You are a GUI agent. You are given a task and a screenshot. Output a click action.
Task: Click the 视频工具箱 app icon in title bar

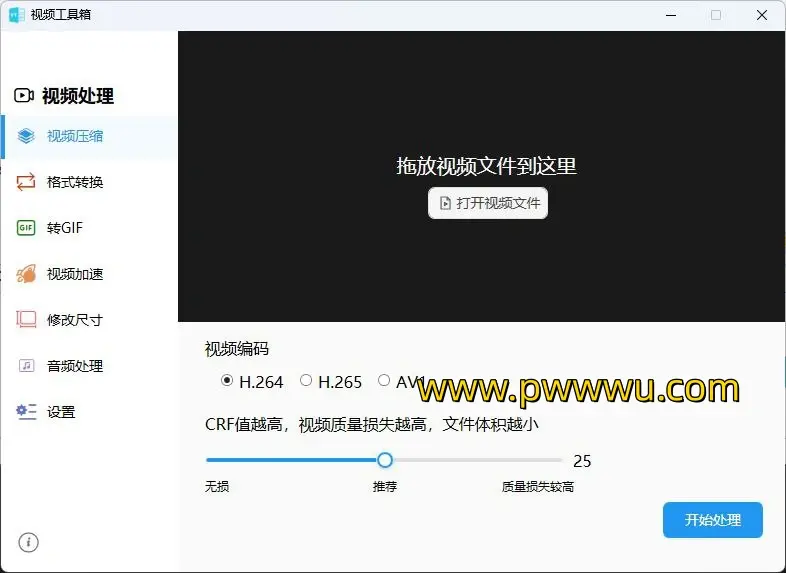tap(17, 15)
